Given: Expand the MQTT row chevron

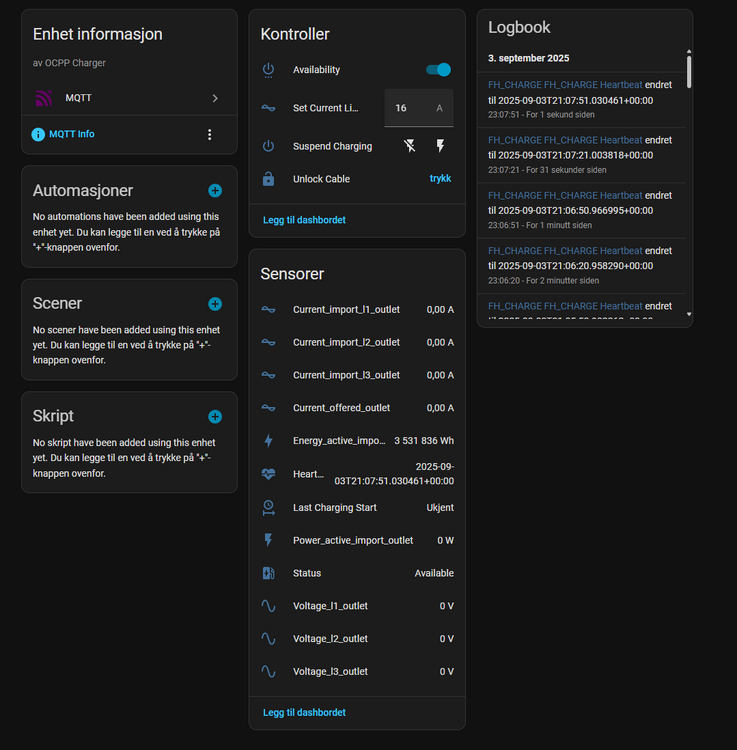Looking at the screenshot, I should tap(215, 98).
